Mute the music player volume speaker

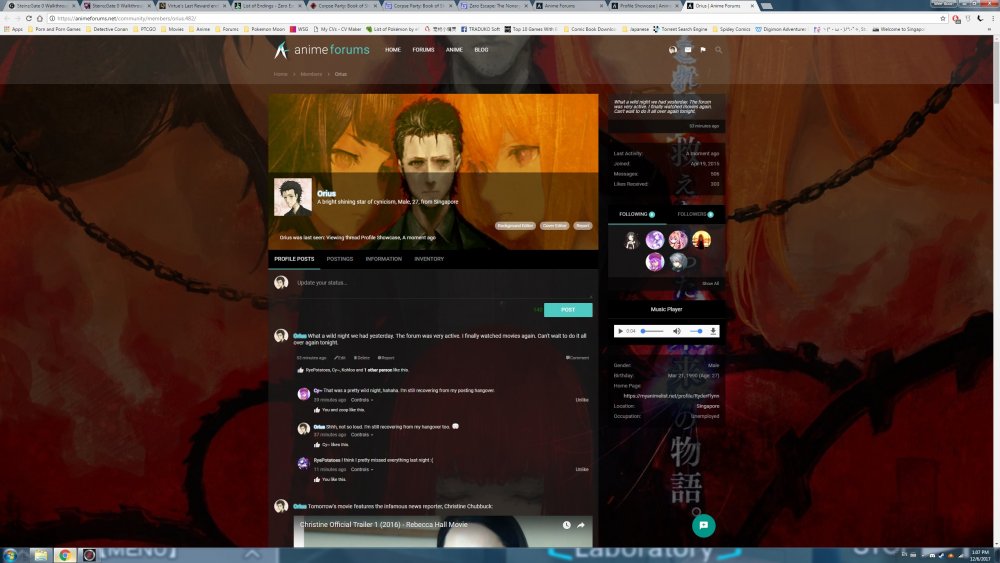tap(677, 331)
